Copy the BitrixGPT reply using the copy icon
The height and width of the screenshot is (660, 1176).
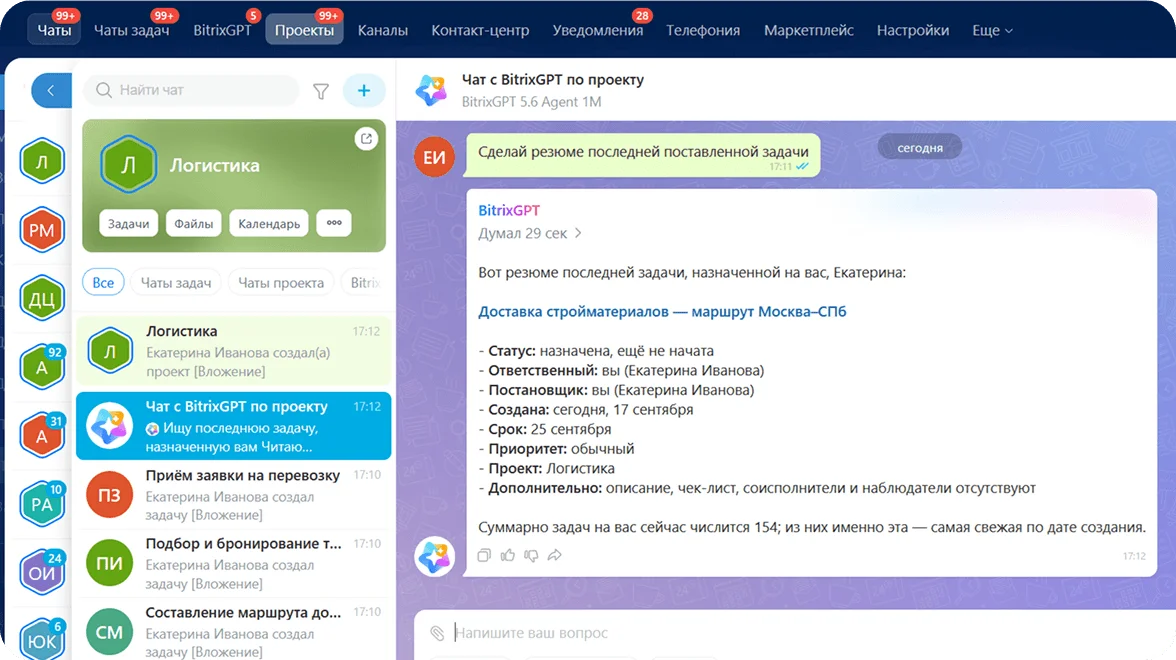tap(484, 555)
